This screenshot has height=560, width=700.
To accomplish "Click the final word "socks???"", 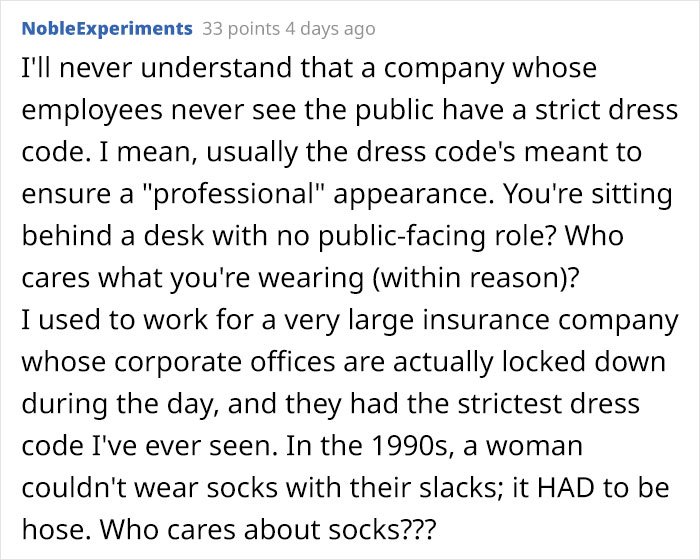I will 382,530.
